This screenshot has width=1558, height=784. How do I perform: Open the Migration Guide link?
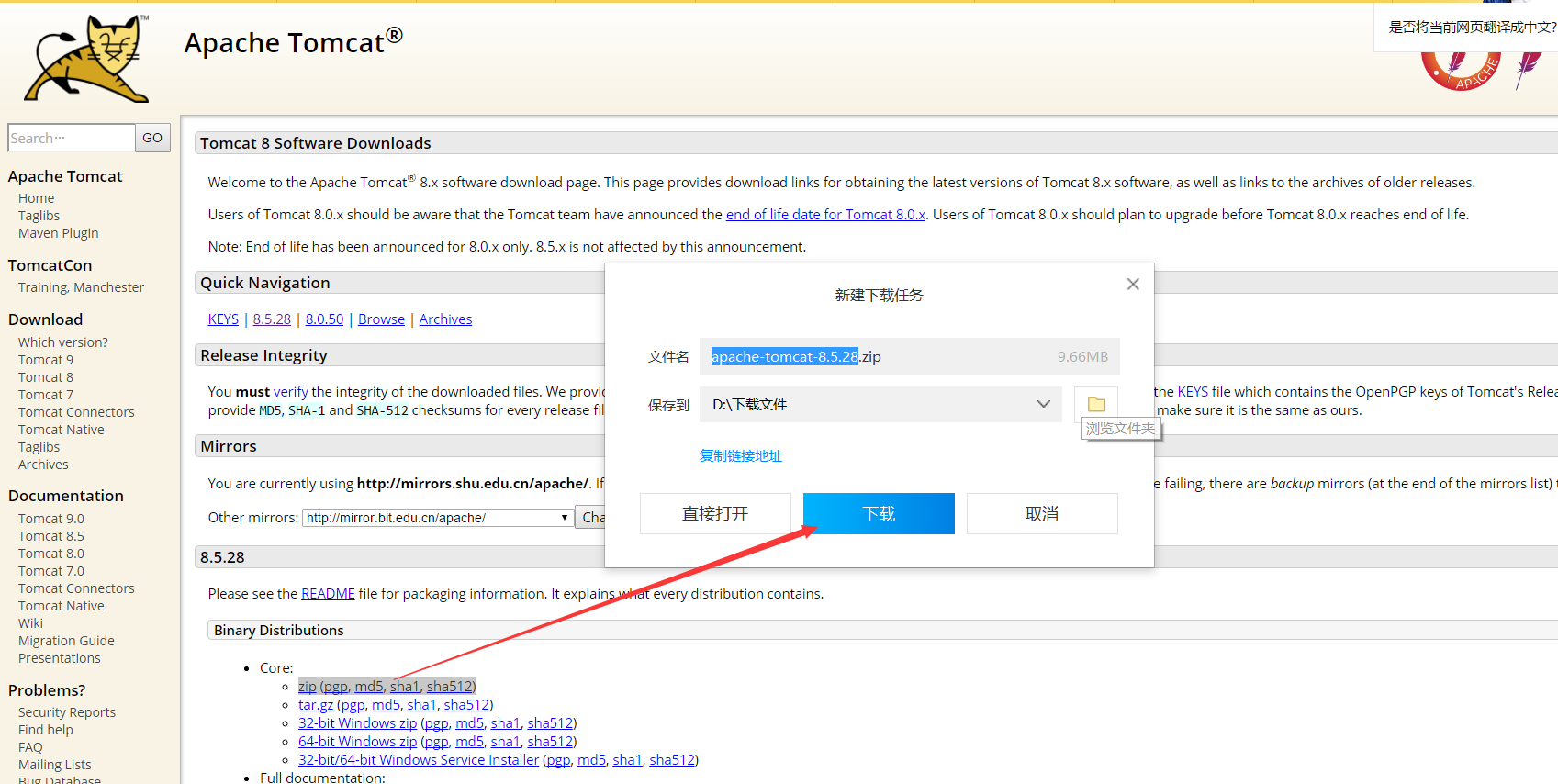66,641
